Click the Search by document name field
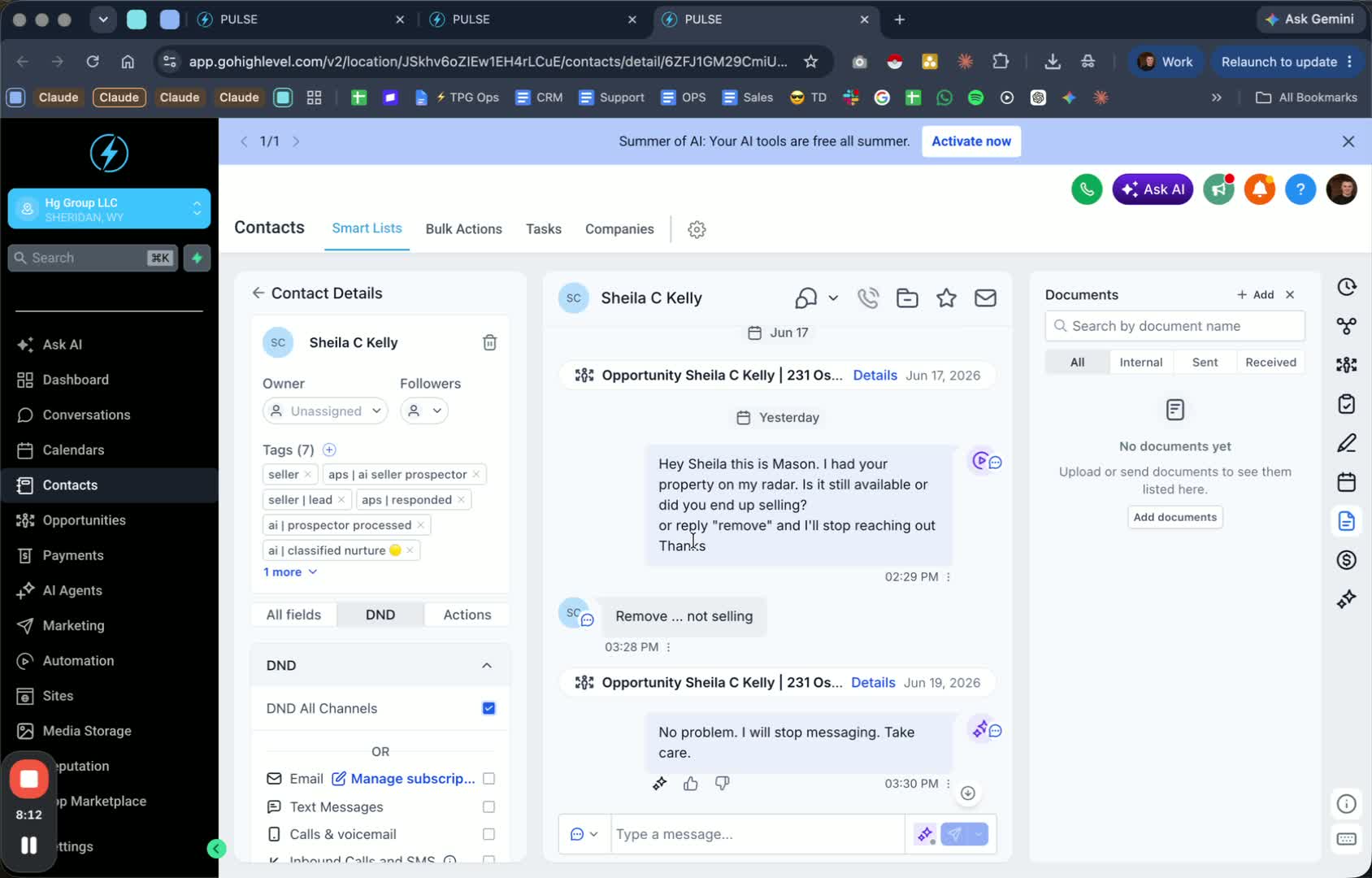1372x878 pixels. pyautogui.click(x=1175, y=326)
